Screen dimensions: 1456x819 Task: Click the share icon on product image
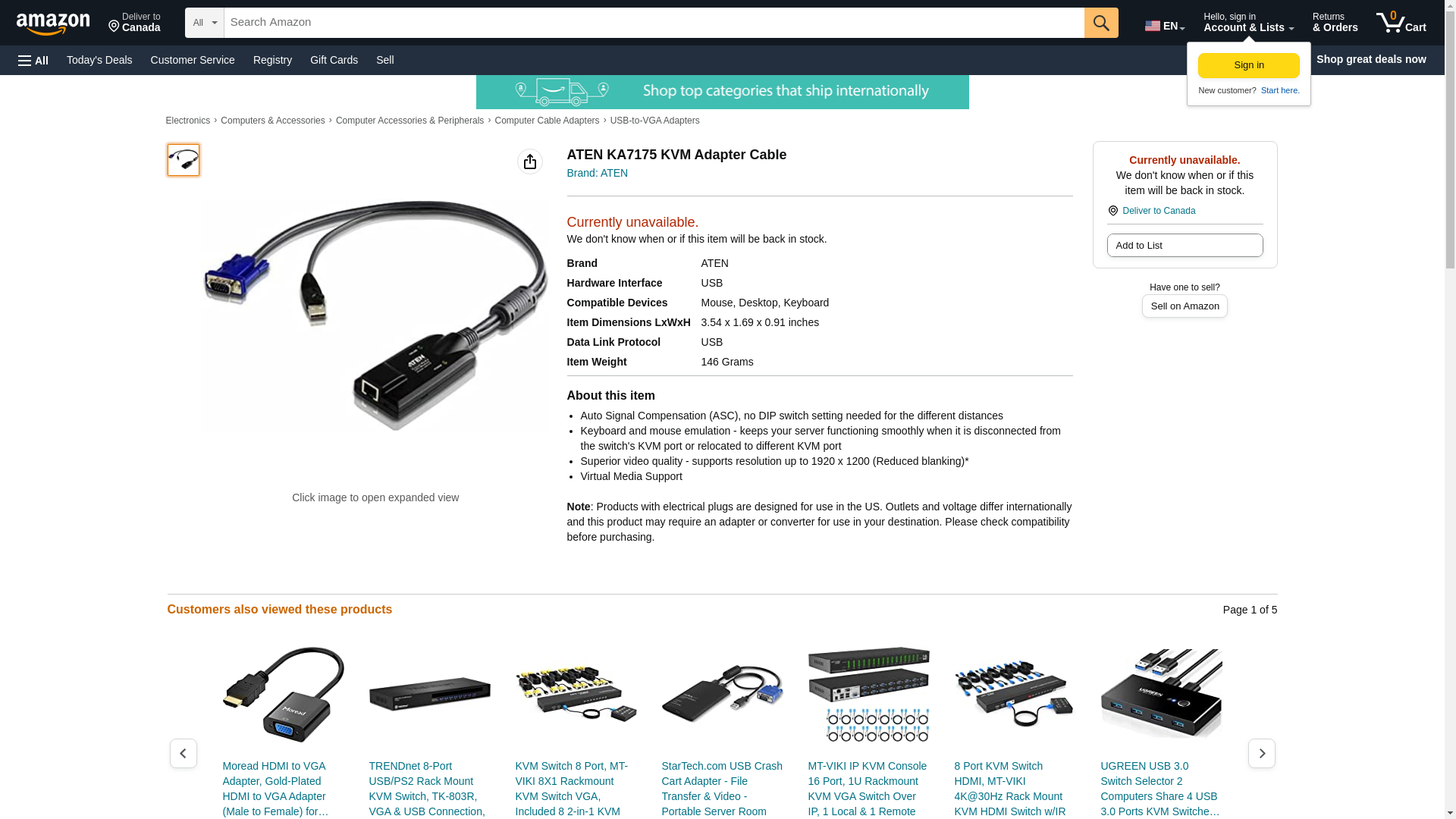coord(530,162)
